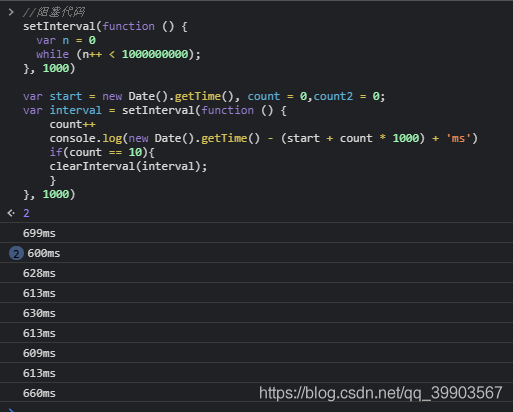Viewport: 513px width, 412px height.
Task: Click the return value arrow beside 2
Action: (x=11, y=213)
